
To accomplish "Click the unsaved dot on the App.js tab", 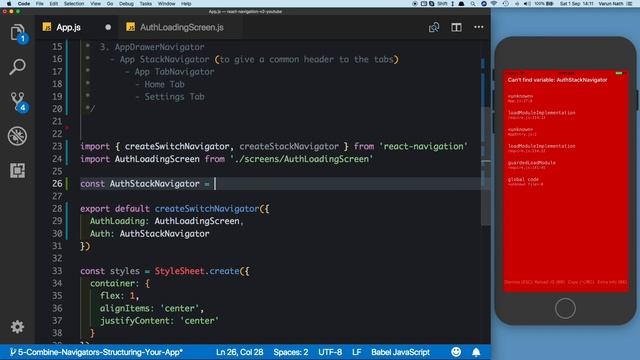I will point(108,27).
